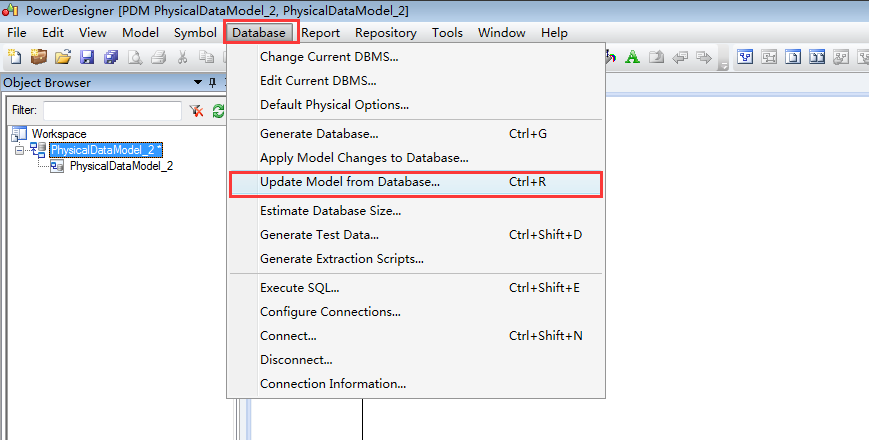Clear the Object Browser filter icon
Viewport: 869px width, 440px height.
196,111
